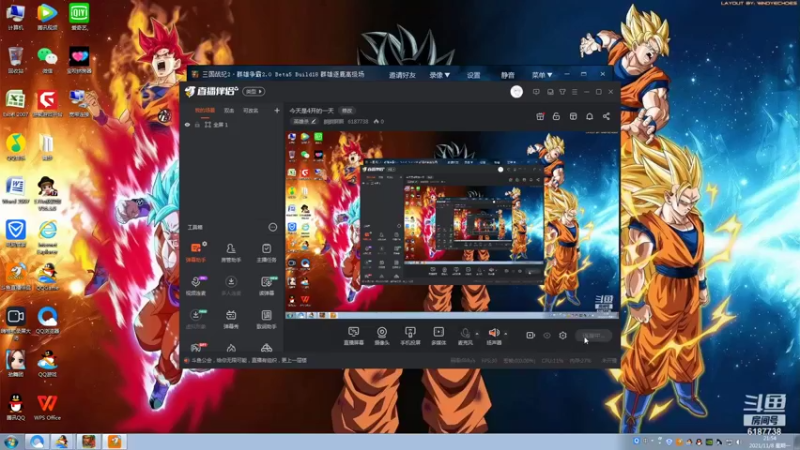Open 邀请好友 in 三国战纪 window
Image resolution: width=800 pixels, height=450 pixels.
[x=402, y=75]
